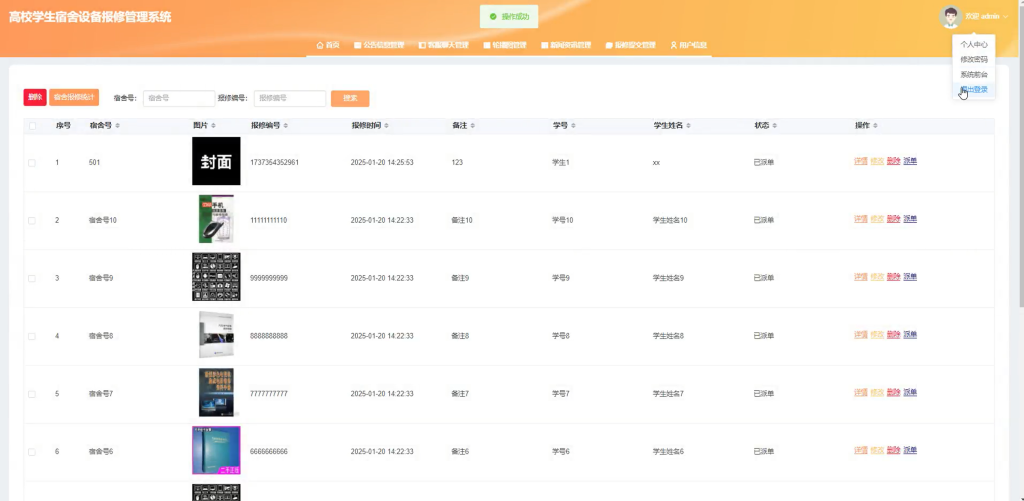
Task: Click 修改 for dormitory 501 row
Action: 877,161
